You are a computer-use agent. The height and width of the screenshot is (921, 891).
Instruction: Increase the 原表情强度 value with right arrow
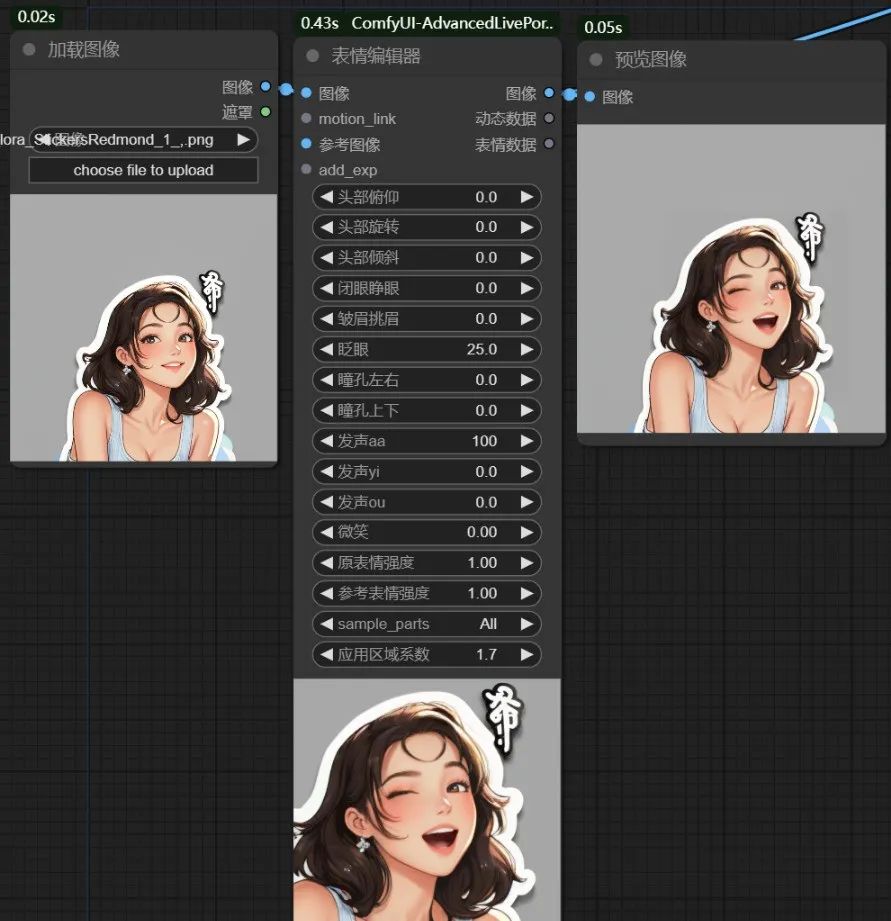(x=527, y=563)
